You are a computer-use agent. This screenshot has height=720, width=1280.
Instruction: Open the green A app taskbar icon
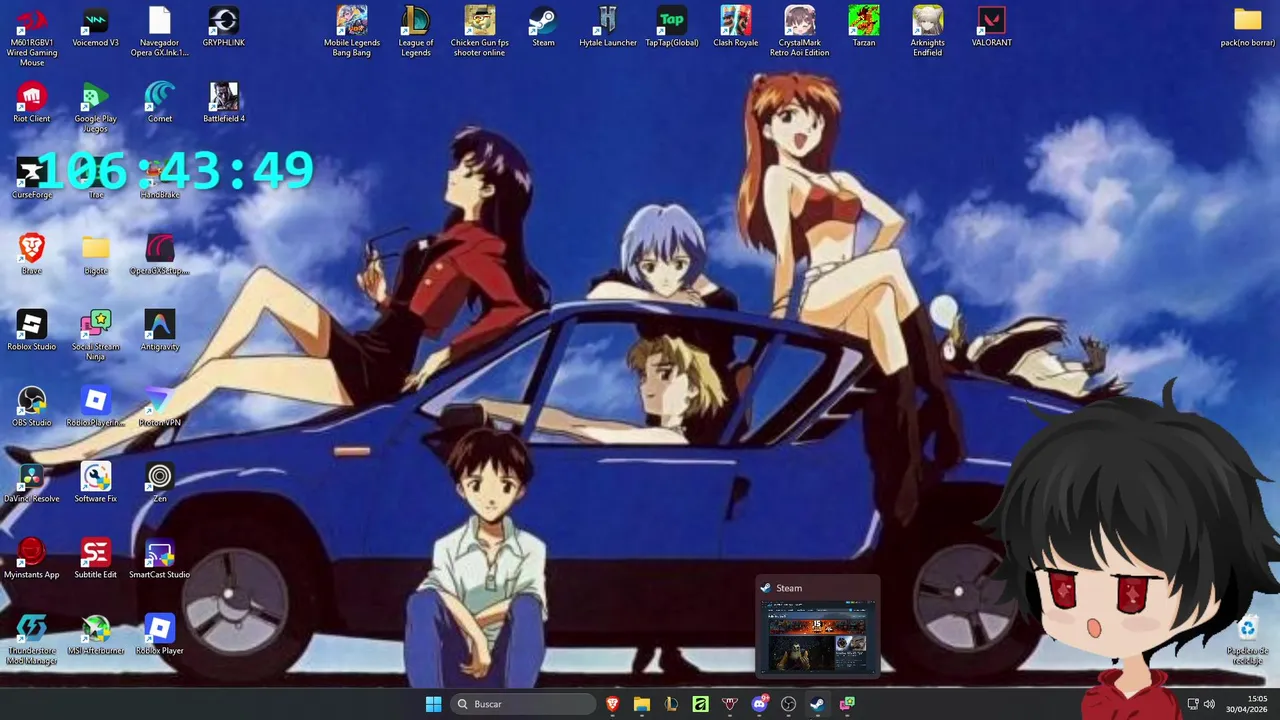[700, 704]
